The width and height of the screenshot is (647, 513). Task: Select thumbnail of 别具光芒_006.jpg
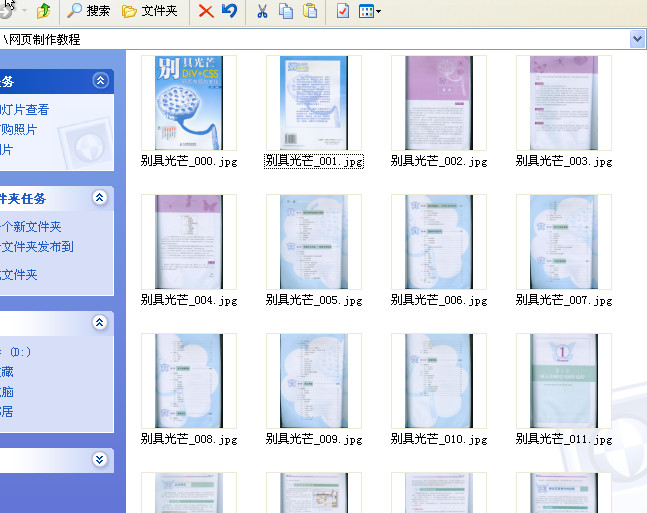439,242
